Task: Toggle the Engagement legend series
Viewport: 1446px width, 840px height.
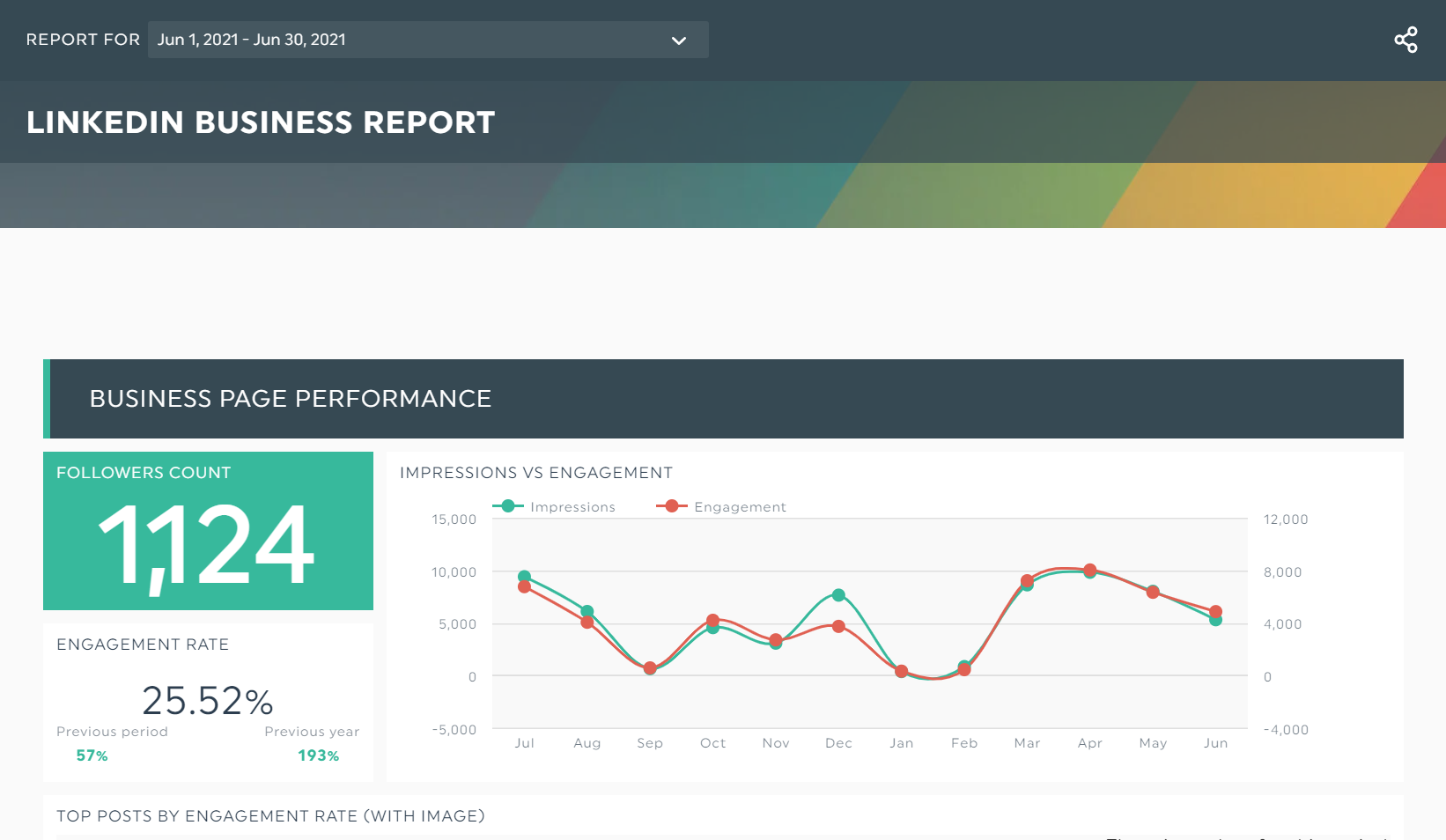Action: click(721, 506)
